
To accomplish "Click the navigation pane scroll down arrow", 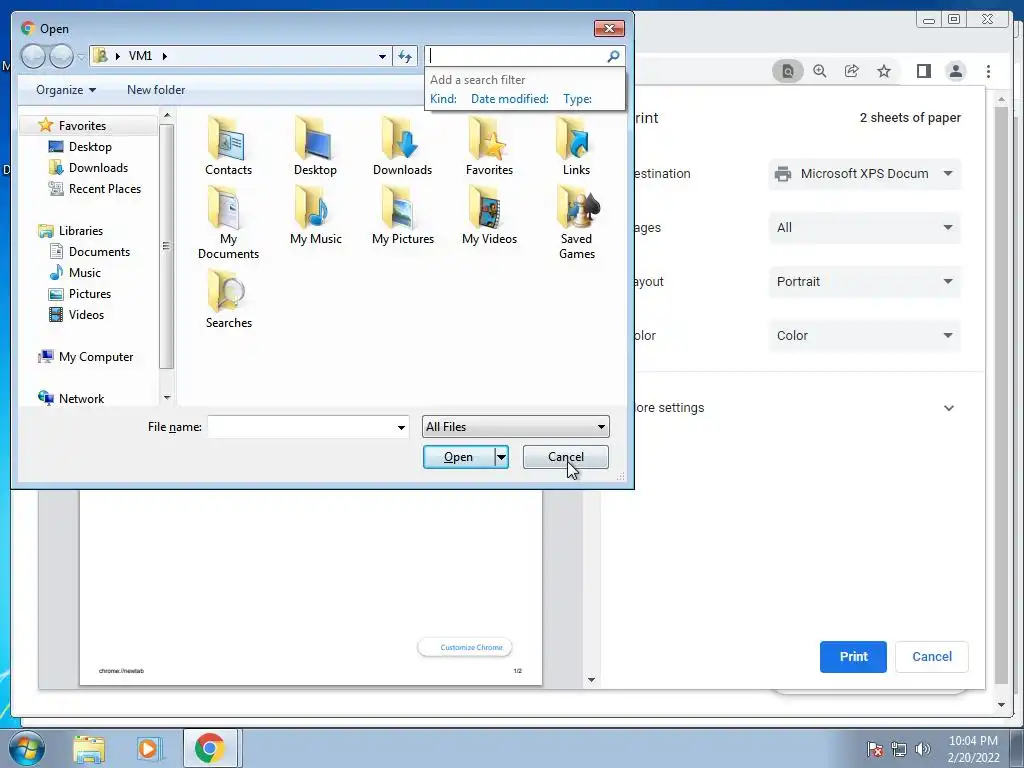I will click(x=167, y=398).
